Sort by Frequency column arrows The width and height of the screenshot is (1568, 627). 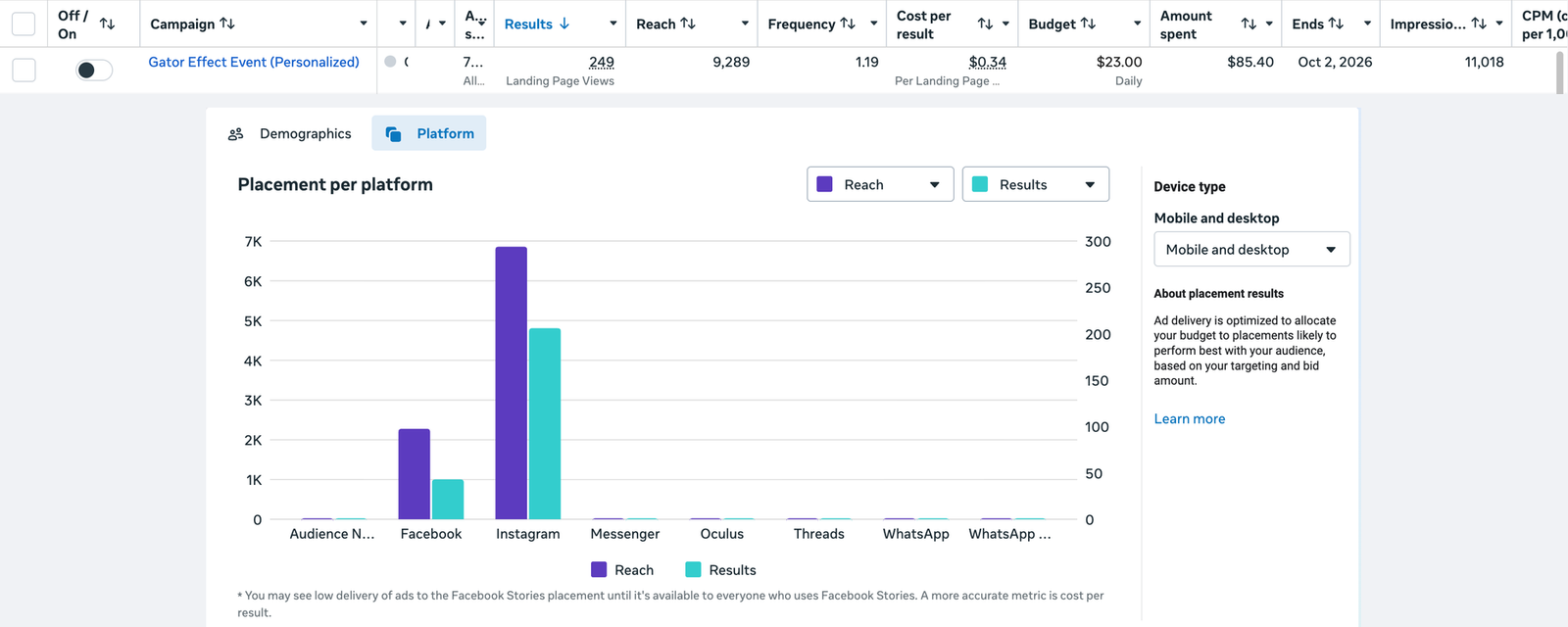pyautogui.click(x=848, y=24)
